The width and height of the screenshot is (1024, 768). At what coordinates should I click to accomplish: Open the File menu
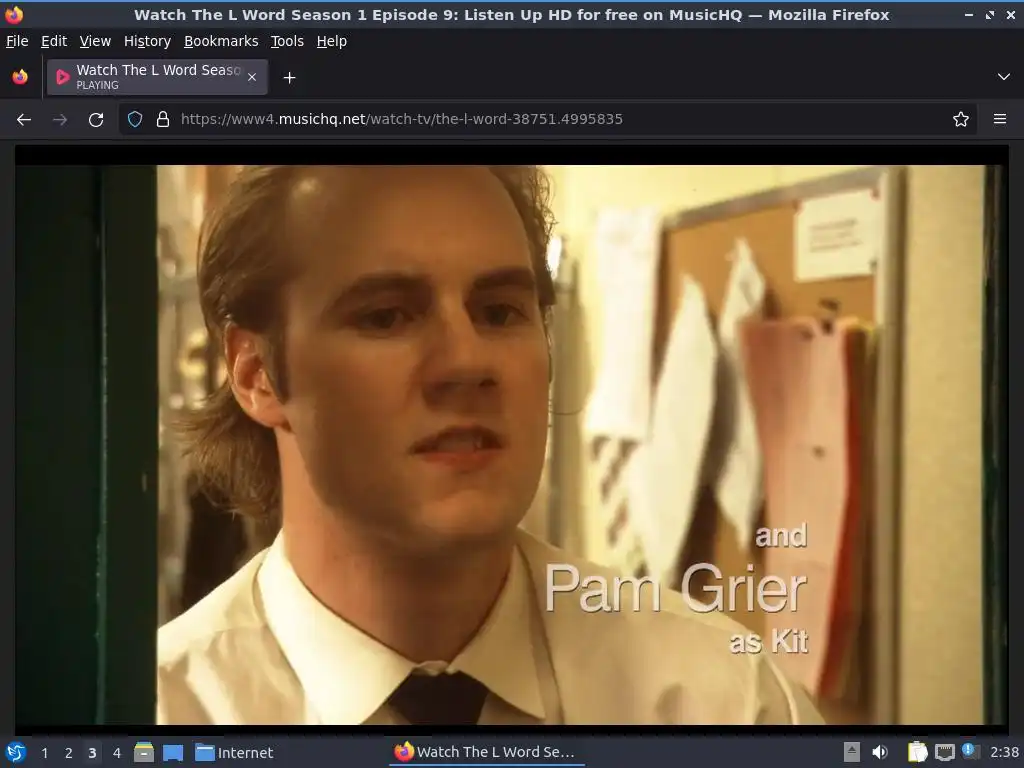point(17,41)
